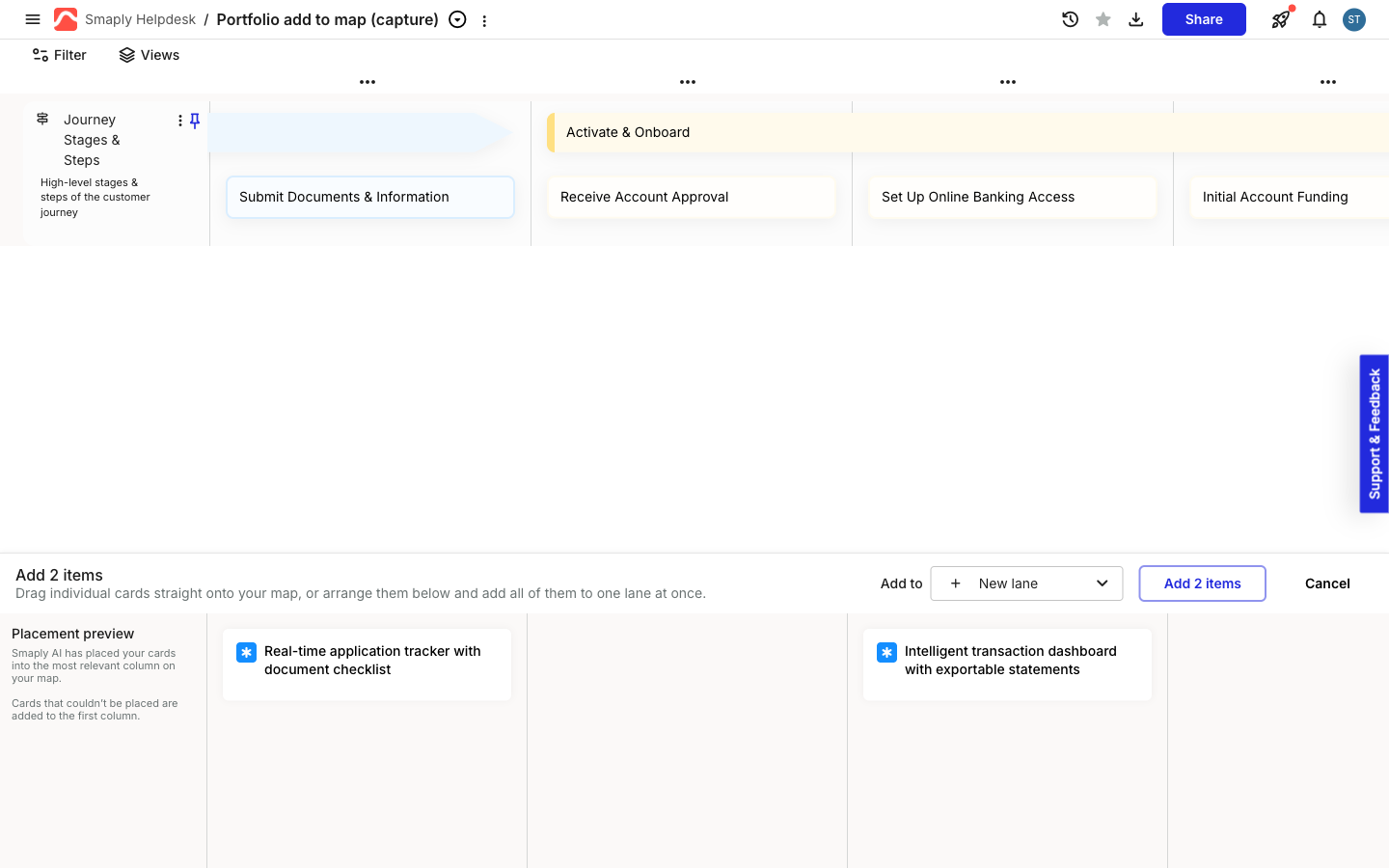The height and width of the screenshot is (868, 1389).
Task: Click the Smaply logo icon
Action: [66, 19]
